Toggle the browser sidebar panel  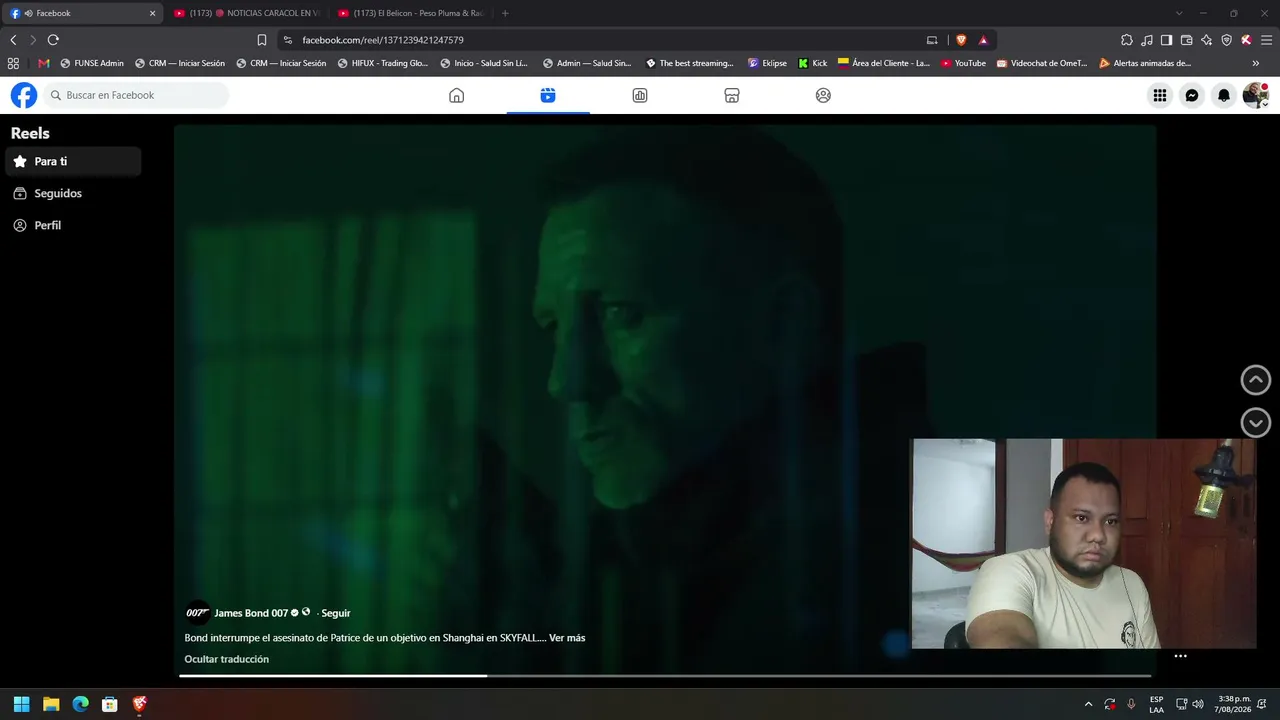coord(1167,40)
